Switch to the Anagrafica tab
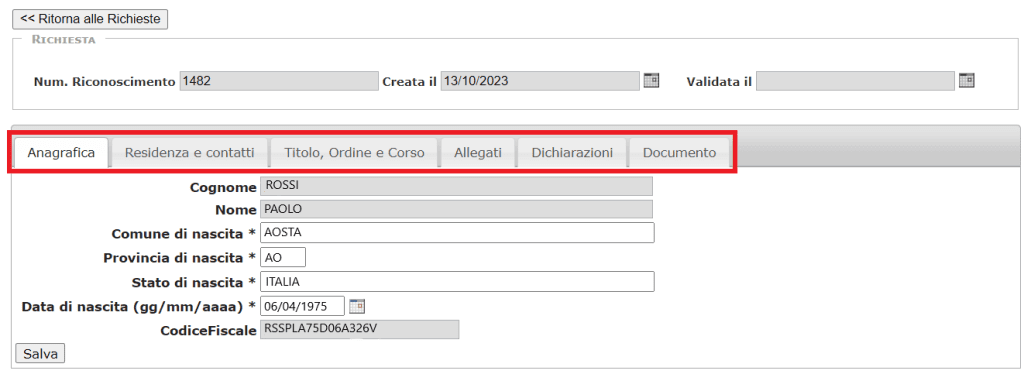 point(61,153)
